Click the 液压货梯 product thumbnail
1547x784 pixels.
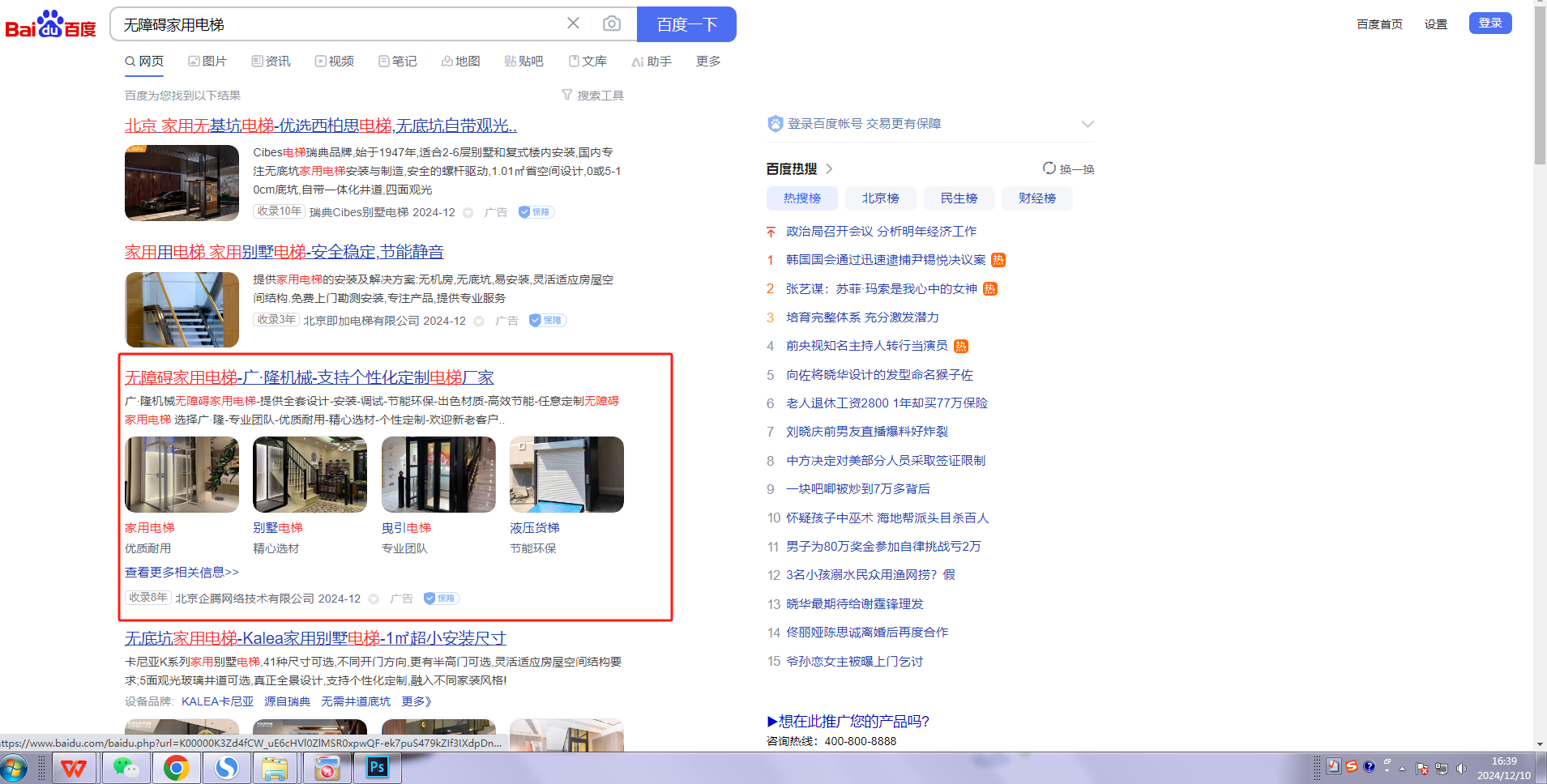[566, 475]
